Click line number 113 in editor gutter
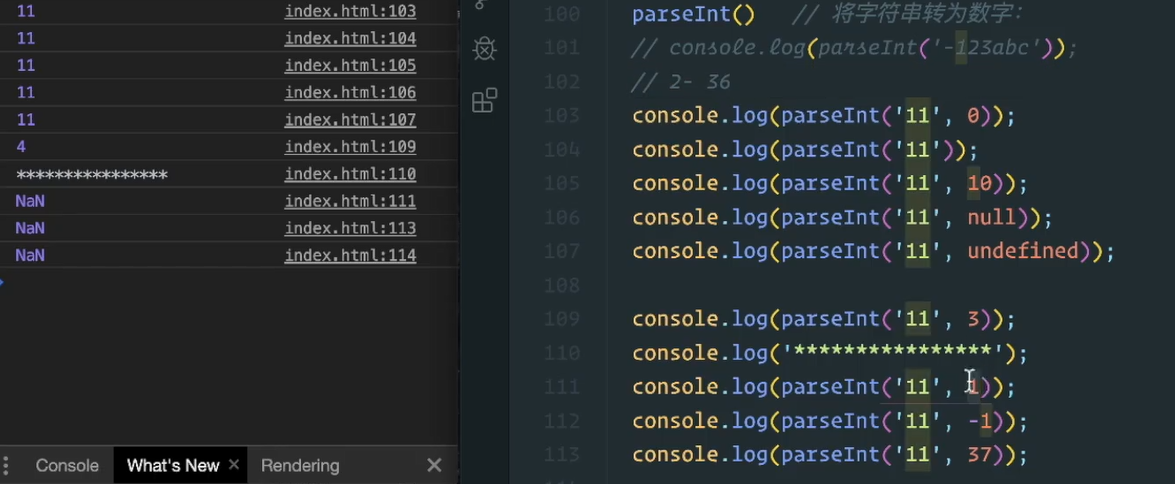The width and height of the screenshot is (1175, 484). tap(562, 455)
